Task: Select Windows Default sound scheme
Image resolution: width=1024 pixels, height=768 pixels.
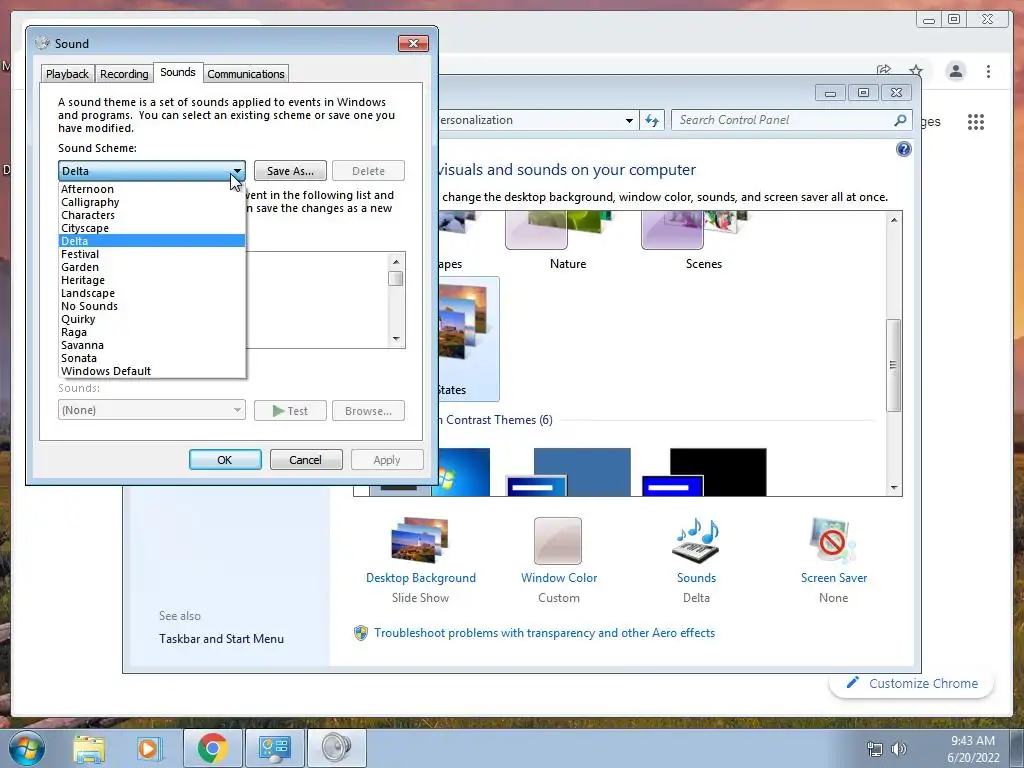Action: point(152,371)
